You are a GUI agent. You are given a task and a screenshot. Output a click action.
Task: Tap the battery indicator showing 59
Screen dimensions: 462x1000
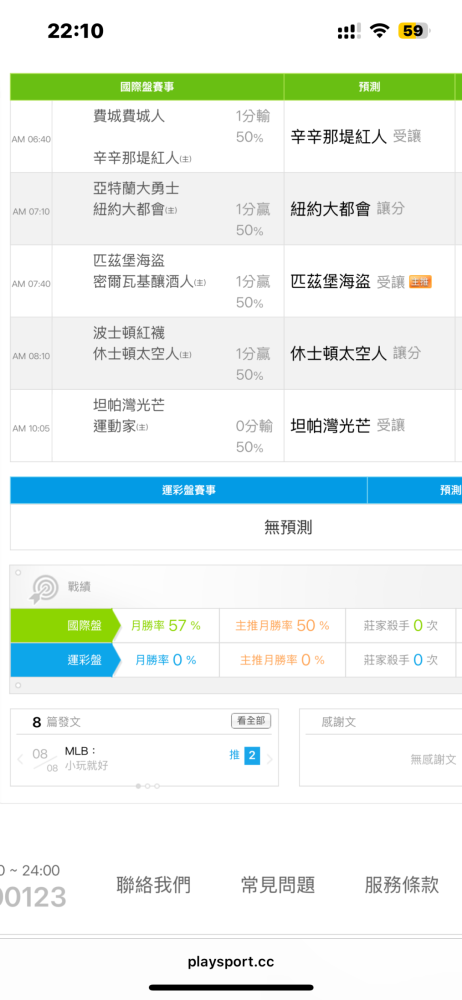point(414,31)
